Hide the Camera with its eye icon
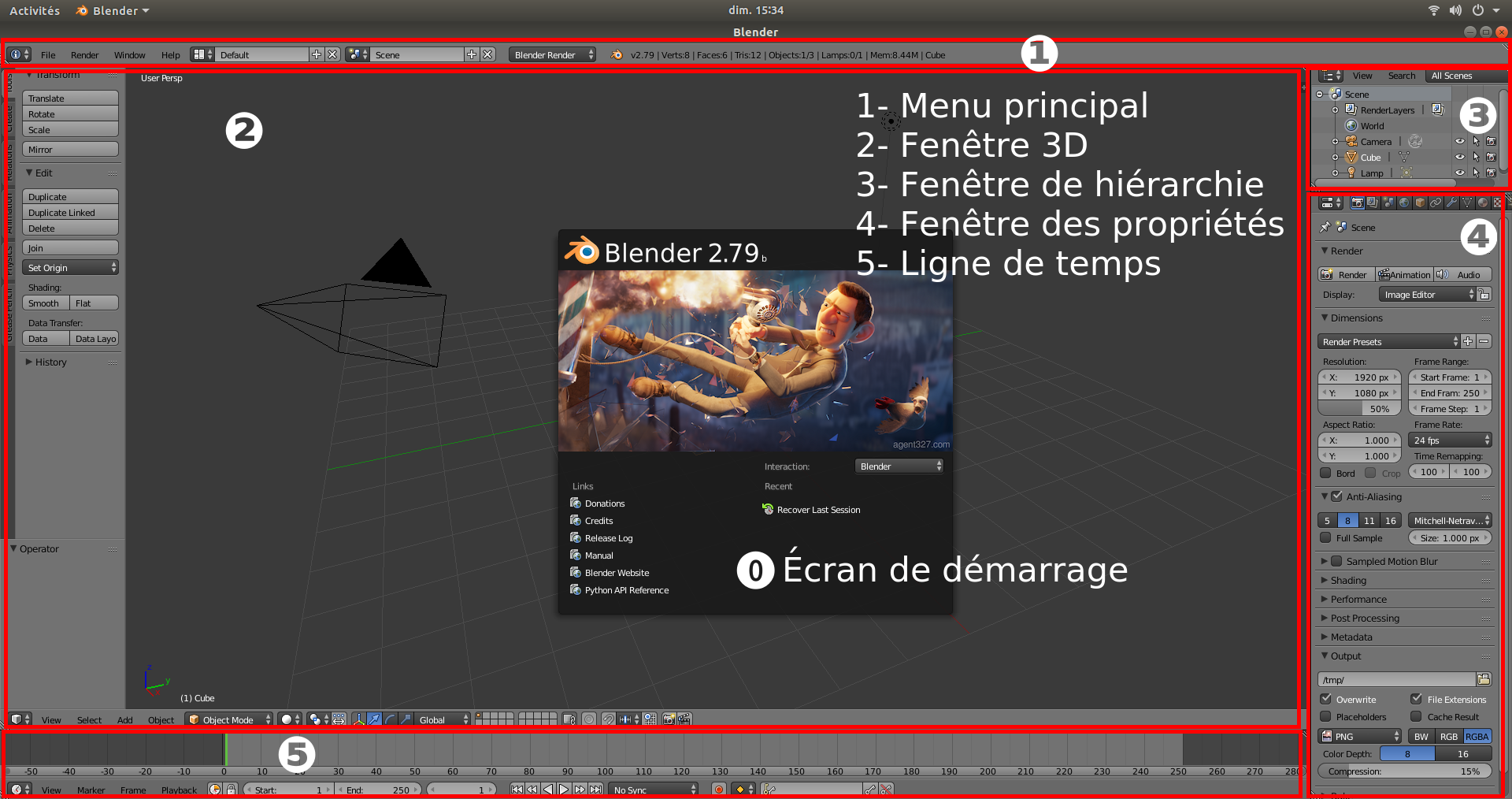Image resolution: width=1512 pixels, height=799 pixels. click(x=1460, y=141)
